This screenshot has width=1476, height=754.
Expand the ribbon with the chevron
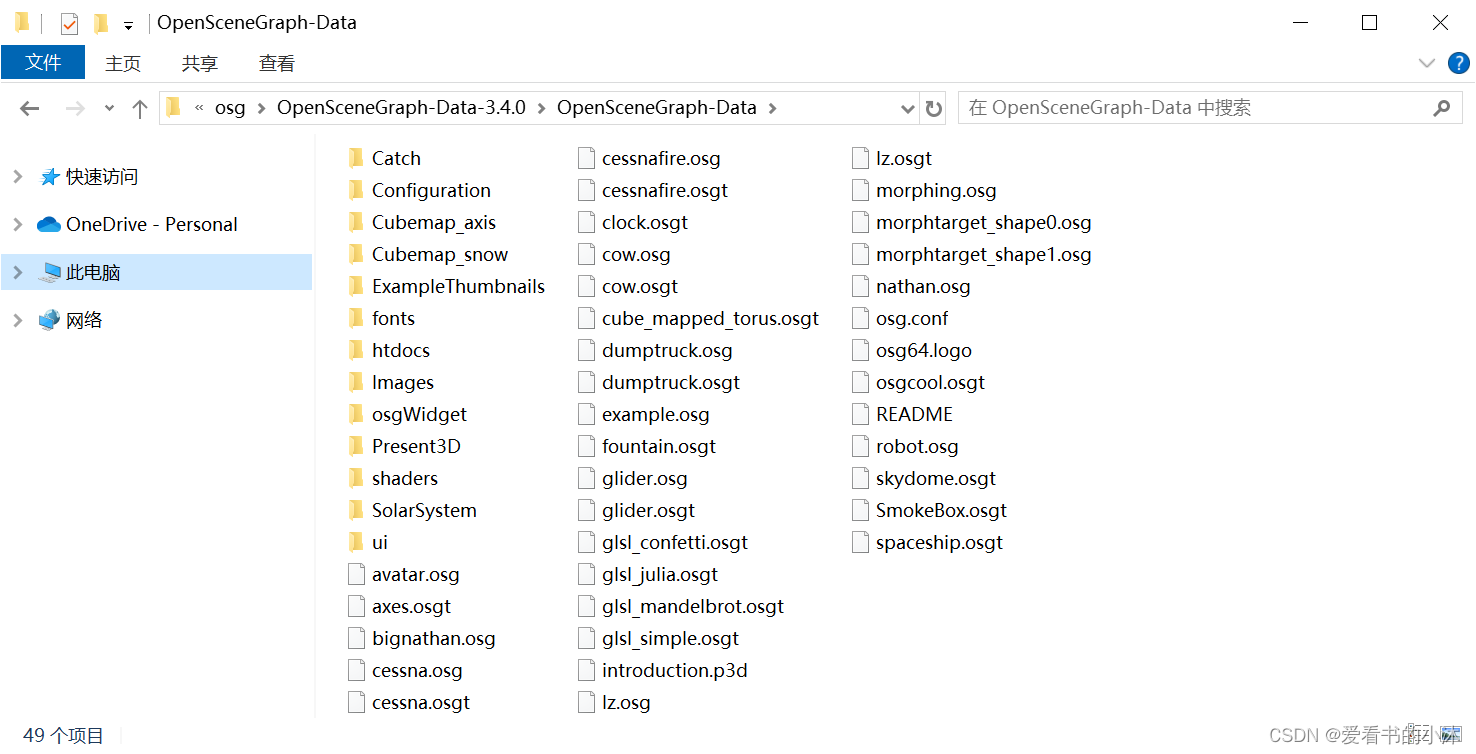1427,63
